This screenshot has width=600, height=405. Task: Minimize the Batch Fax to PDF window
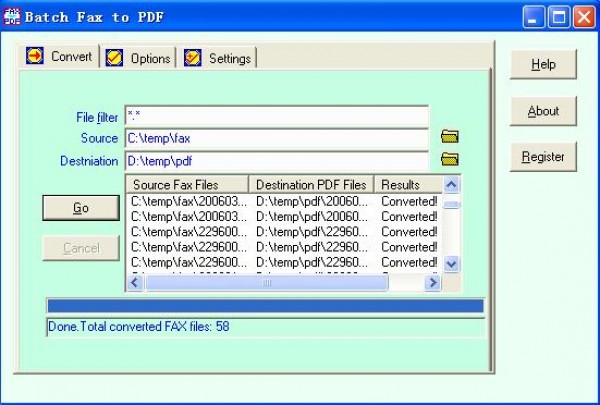coord(533,17)
